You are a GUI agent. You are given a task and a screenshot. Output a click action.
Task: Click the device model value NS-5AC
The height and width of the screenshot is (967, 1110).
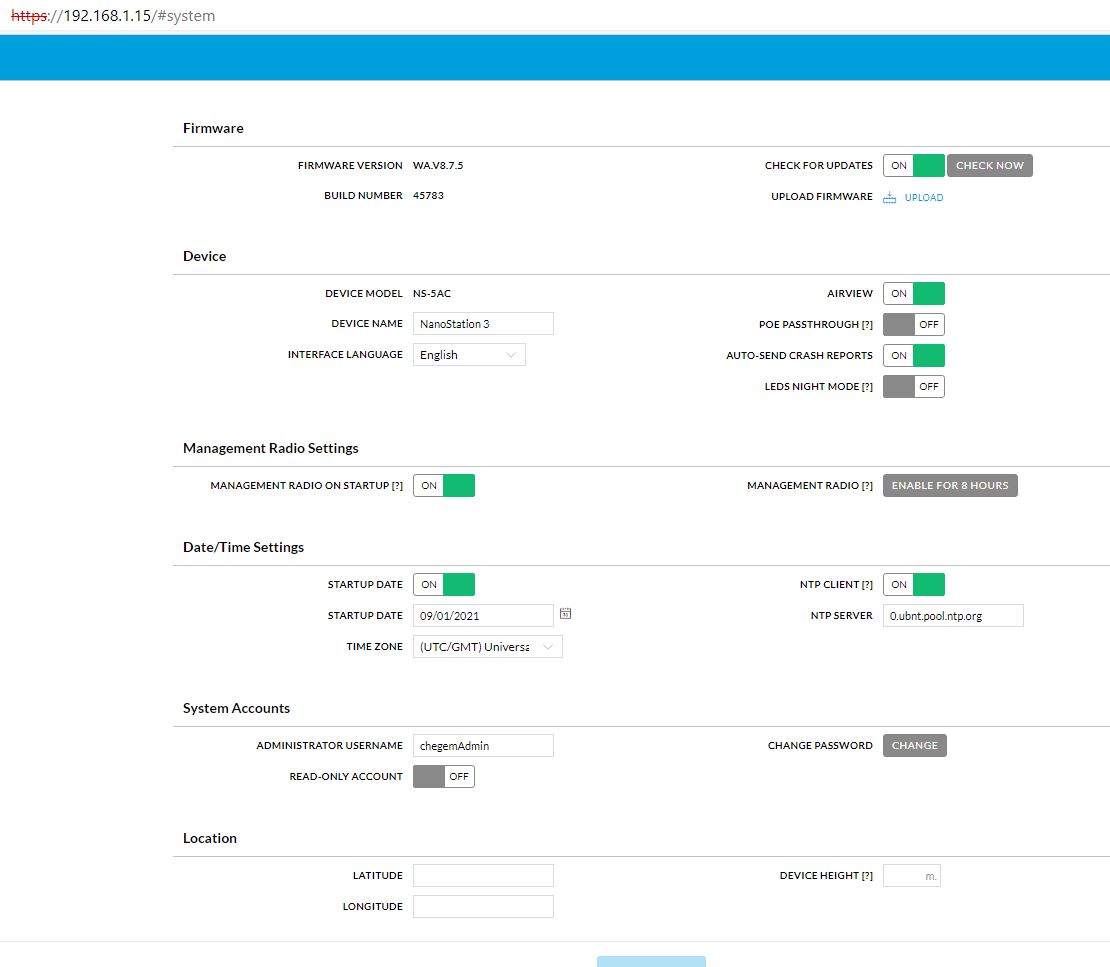click(432, 293)
